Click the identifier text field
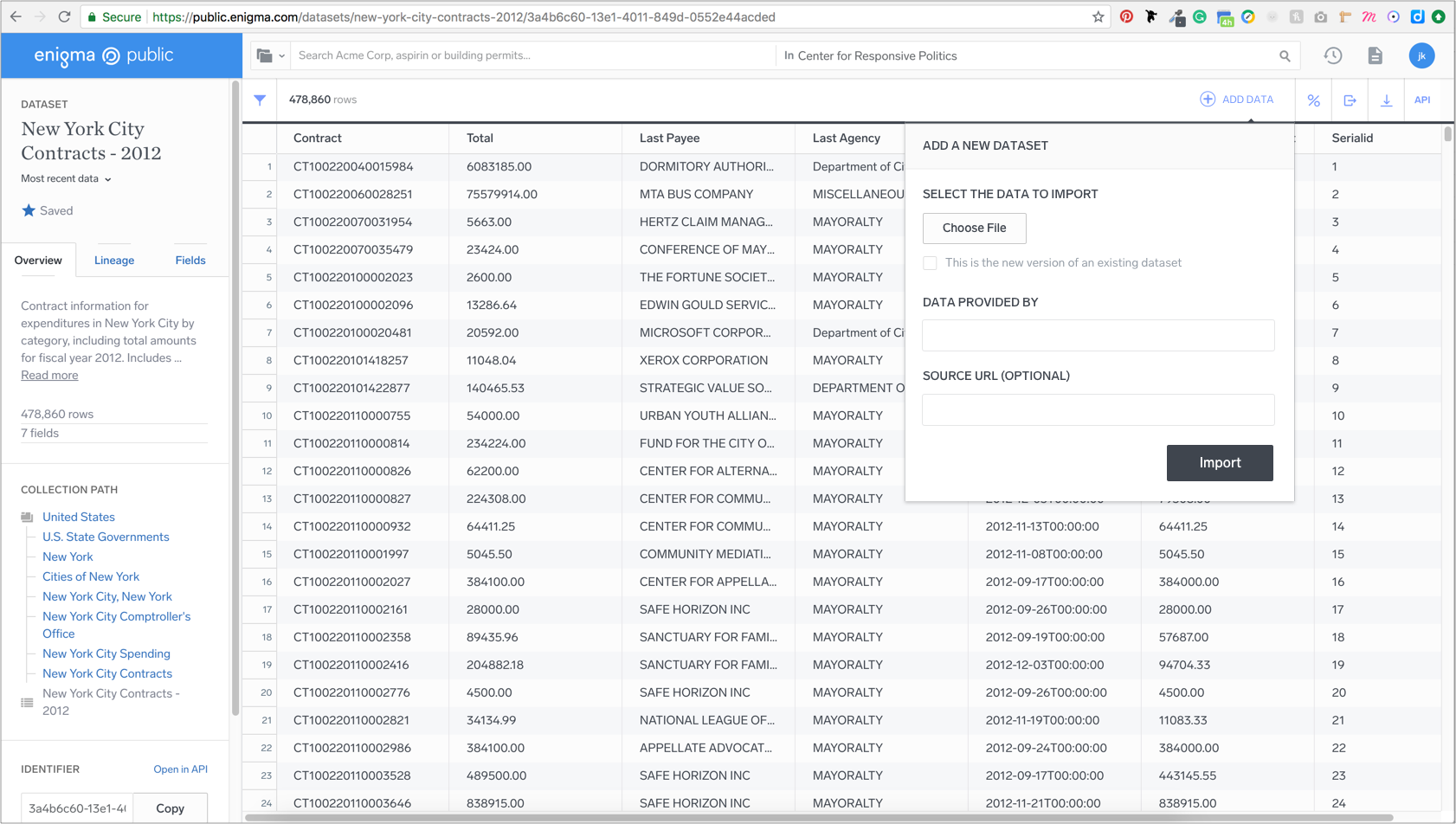The width and height of the screenshot is (1456, 824). click(78, 808)
